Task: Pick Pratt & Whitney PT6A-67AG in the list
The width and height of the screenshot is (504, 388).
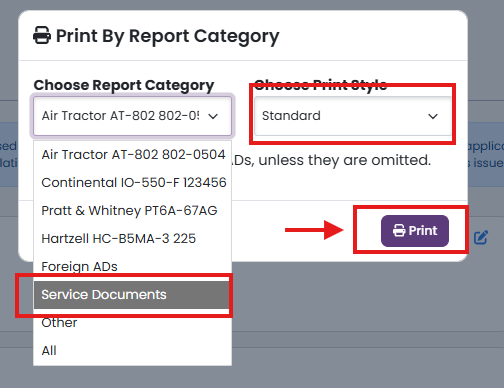Action: point(133,211)
